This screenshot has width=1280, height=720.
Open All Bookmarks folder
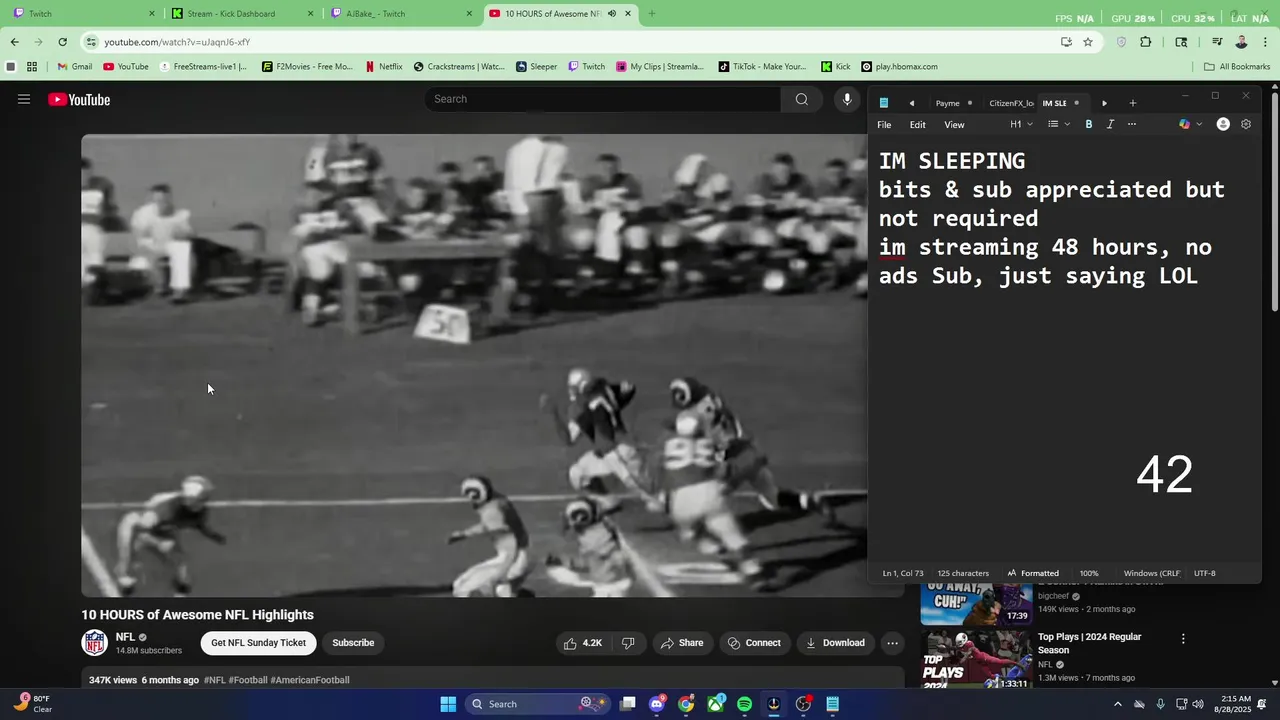(1237, 67)
